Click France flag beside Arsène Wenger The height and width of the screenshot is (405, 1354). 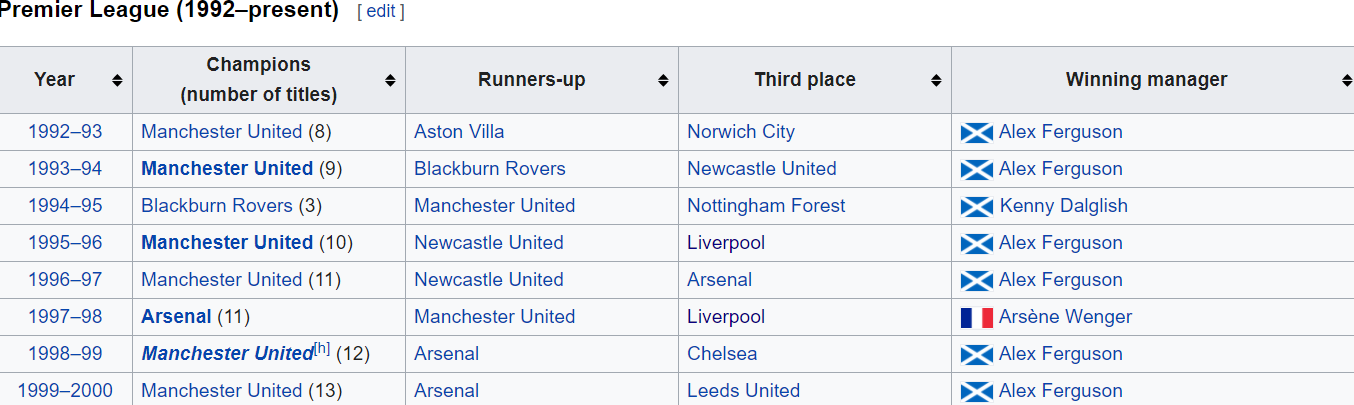[x=976, y=317]
